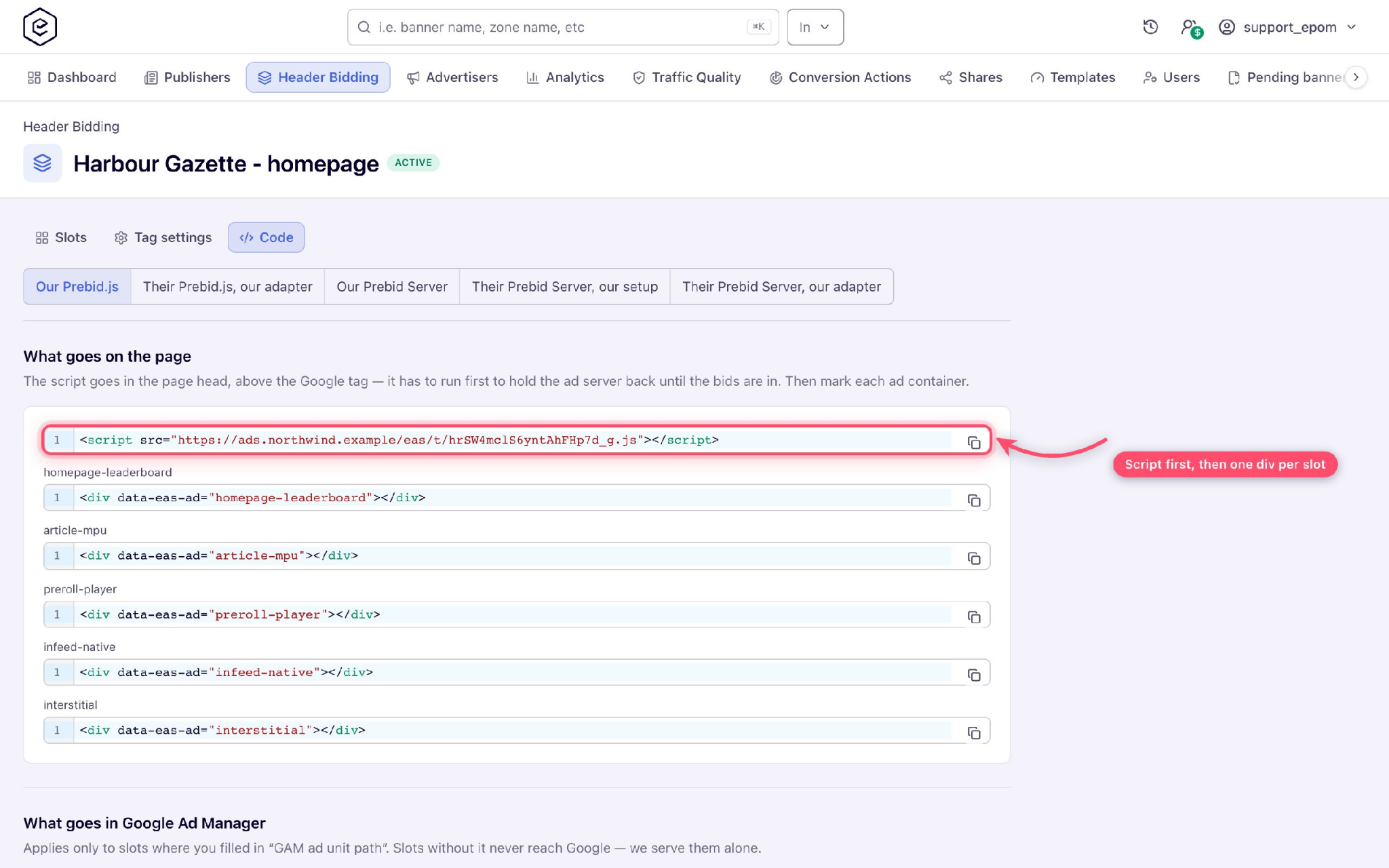Open the Header Bidding section
Image resolution: width=1389 pixels, height=868 pixels.
[x=318, y=77]
